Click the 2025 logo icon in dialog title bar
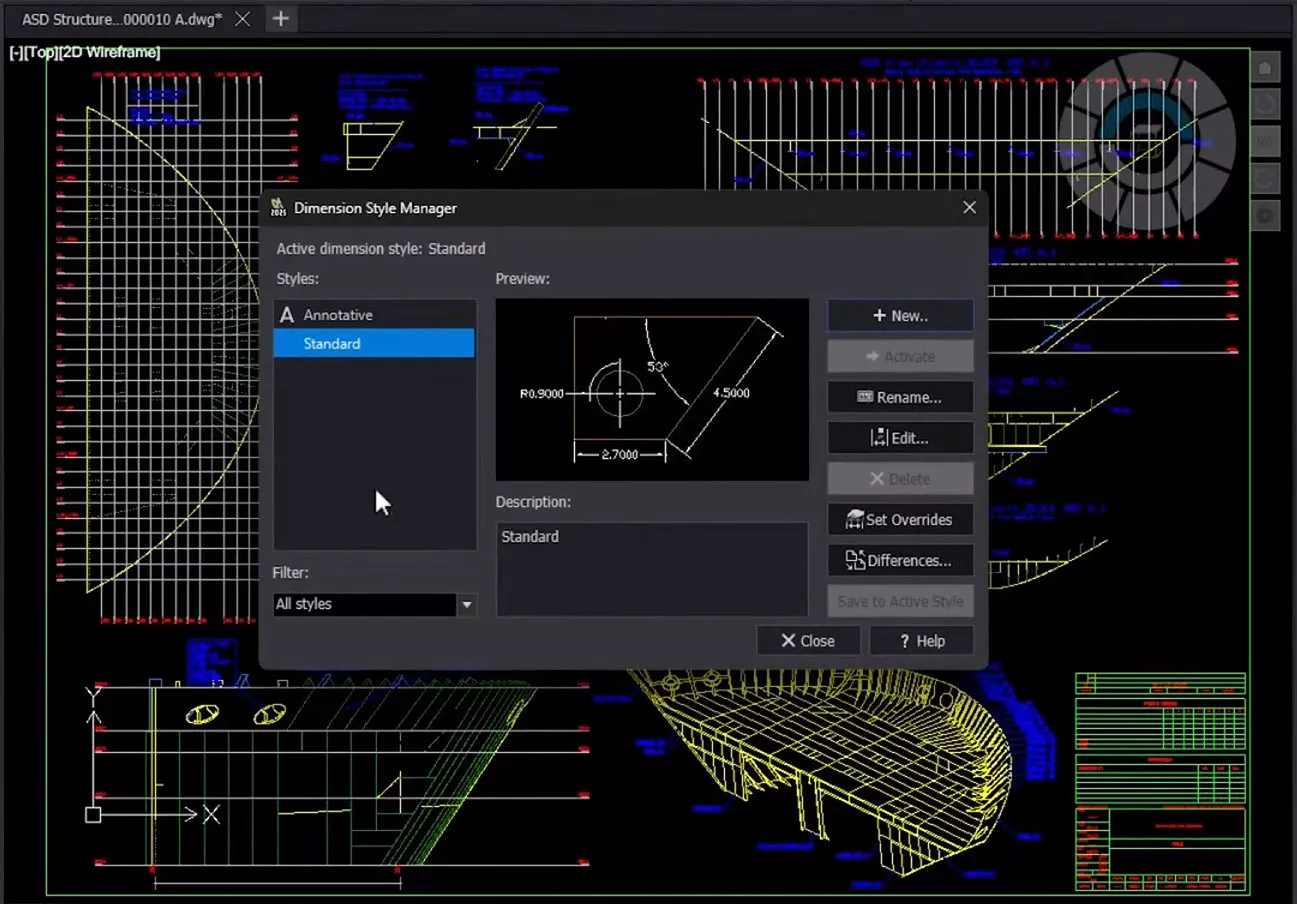Viewport: 1297px width, 904px height. (x=279, y=207)
